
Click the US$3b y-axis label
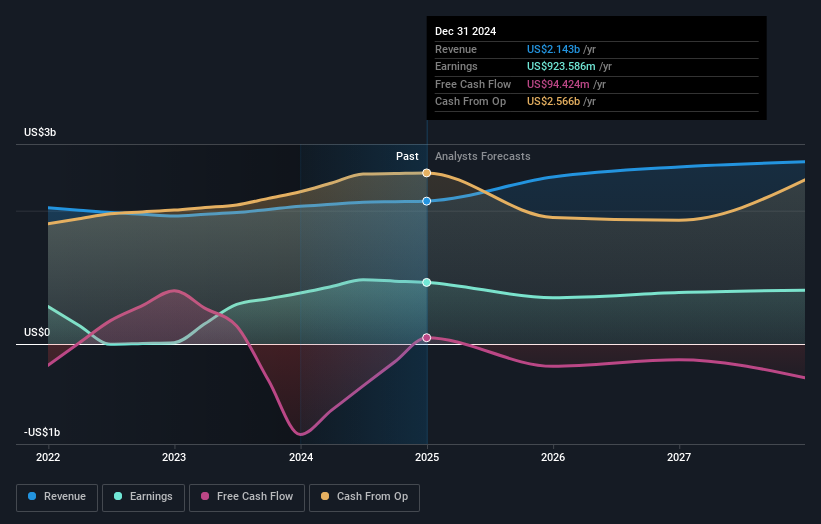click(40, 132)
